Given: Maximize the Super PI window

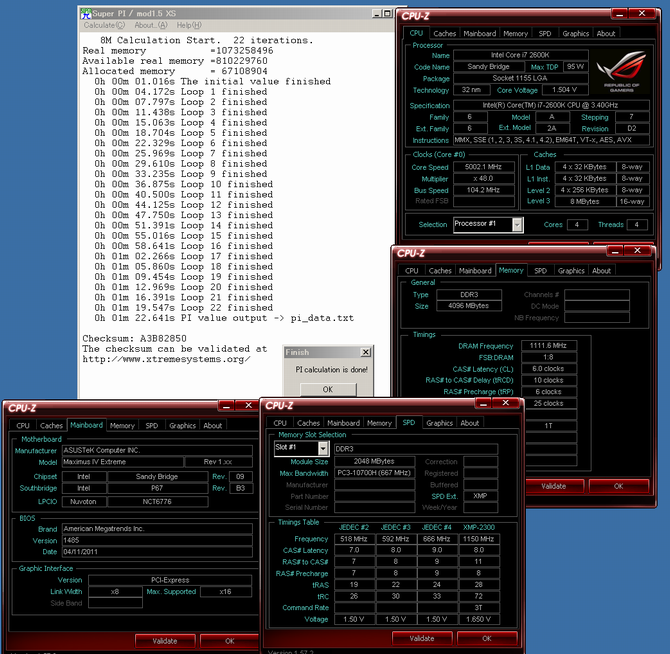Looking at the screenshot, I should (x=387, y=14).
